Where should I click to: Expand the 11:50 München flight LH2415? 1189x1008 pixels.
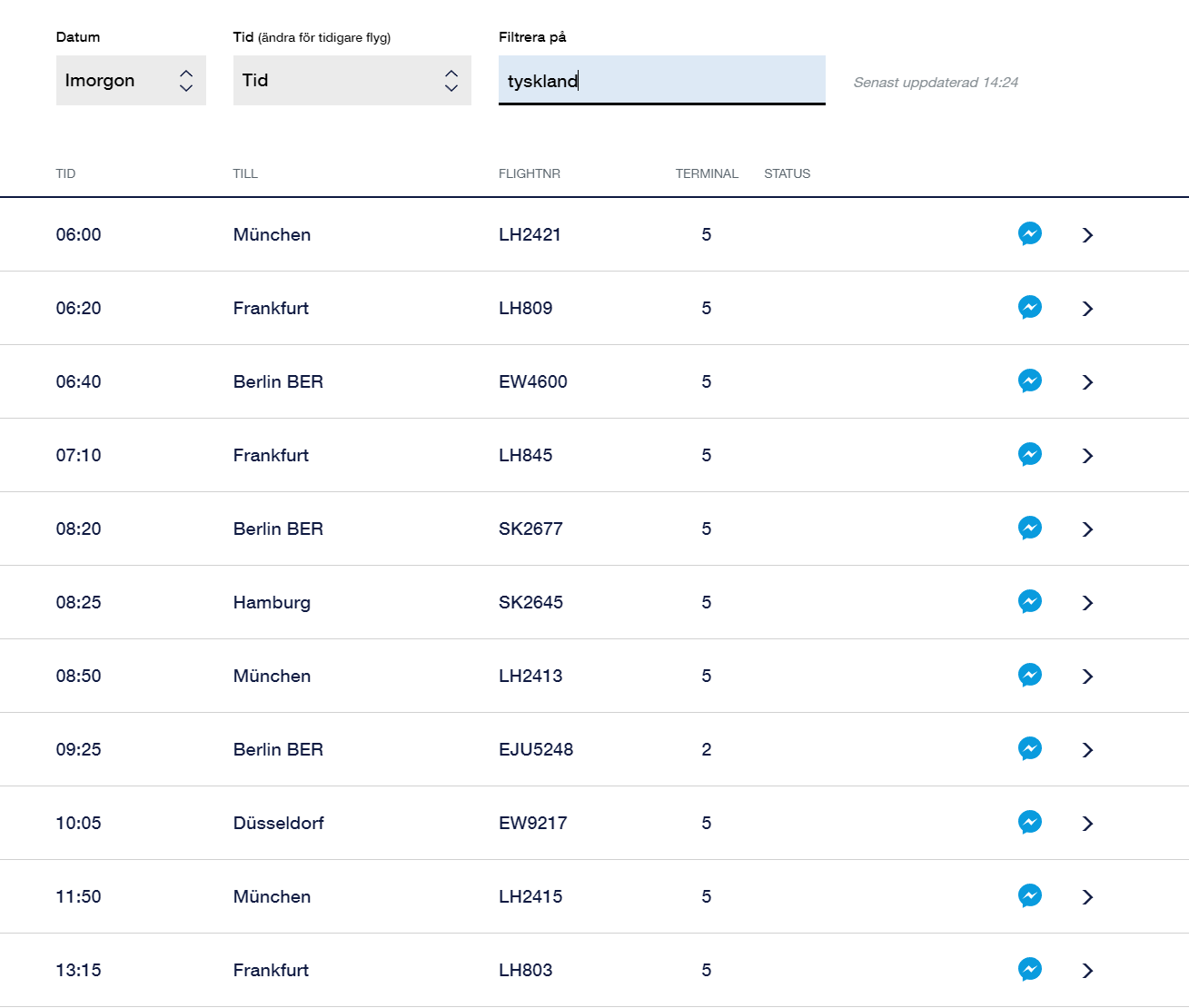click(1087, 897)
